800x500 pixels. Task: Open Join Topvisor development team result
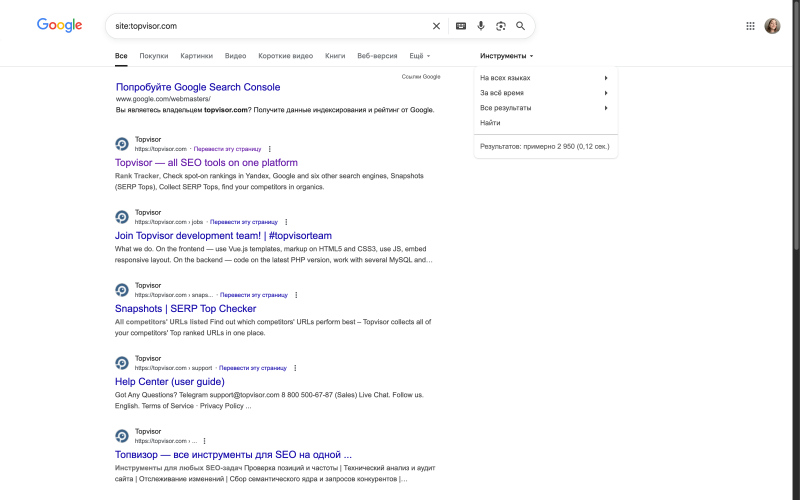223,236
